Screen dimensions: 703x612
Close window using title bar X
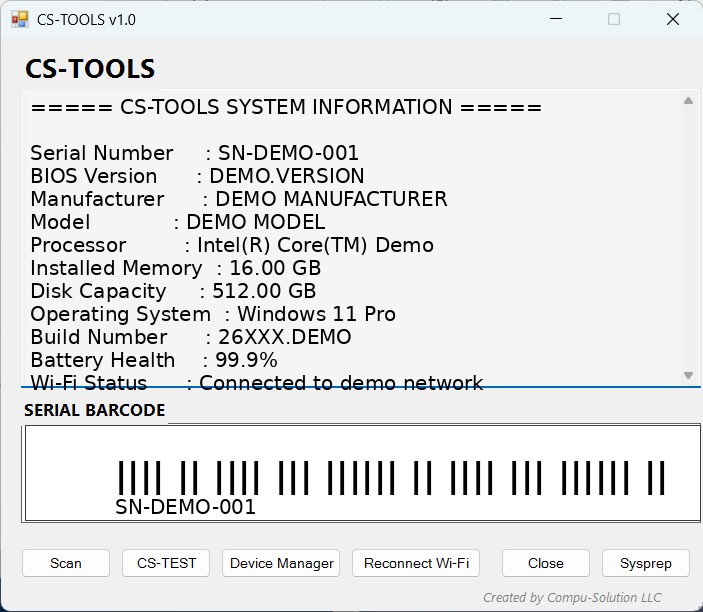tap(673, 19)
